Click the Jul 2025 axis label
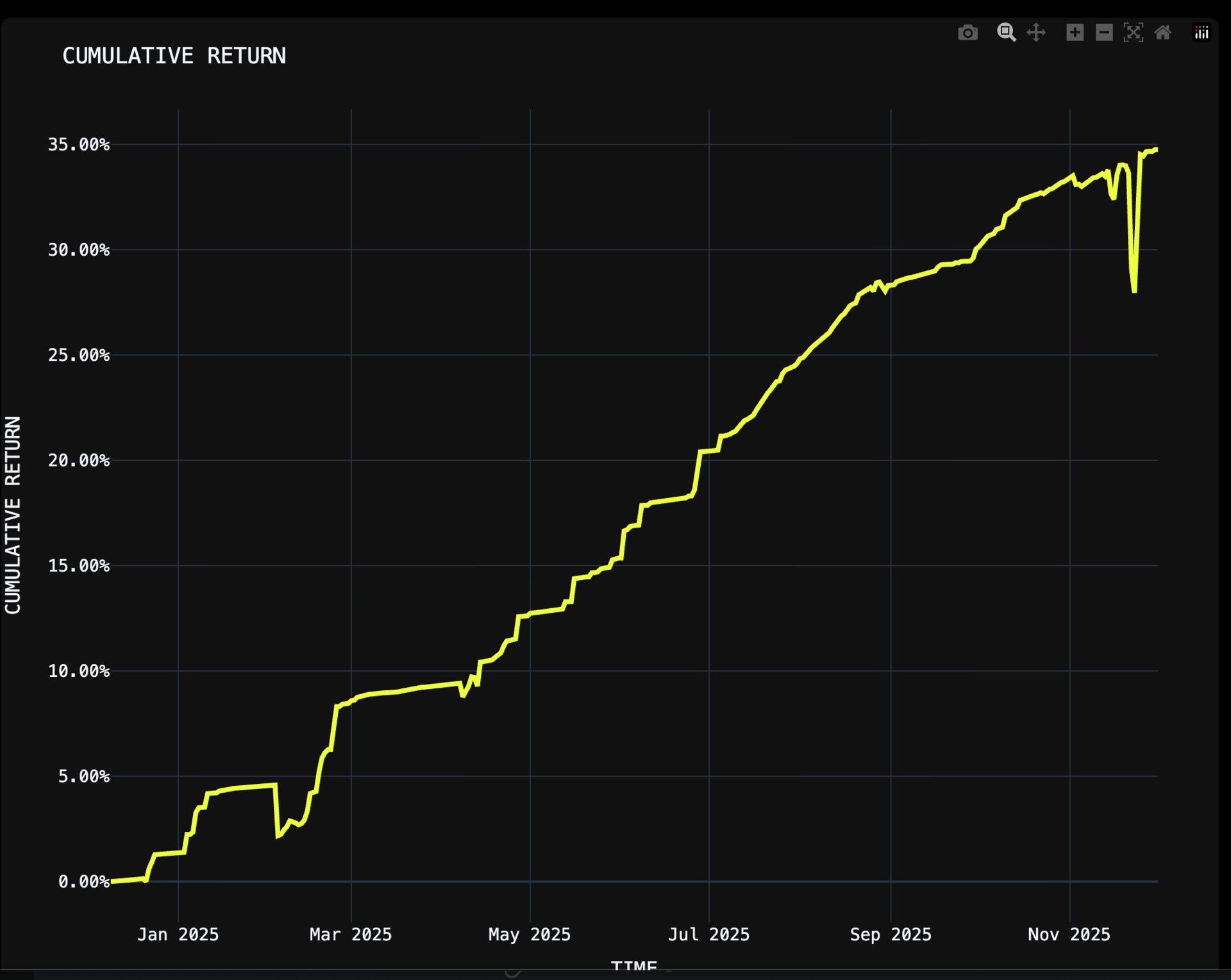Viewport: 1231px width, 980px height. (708, 934)
